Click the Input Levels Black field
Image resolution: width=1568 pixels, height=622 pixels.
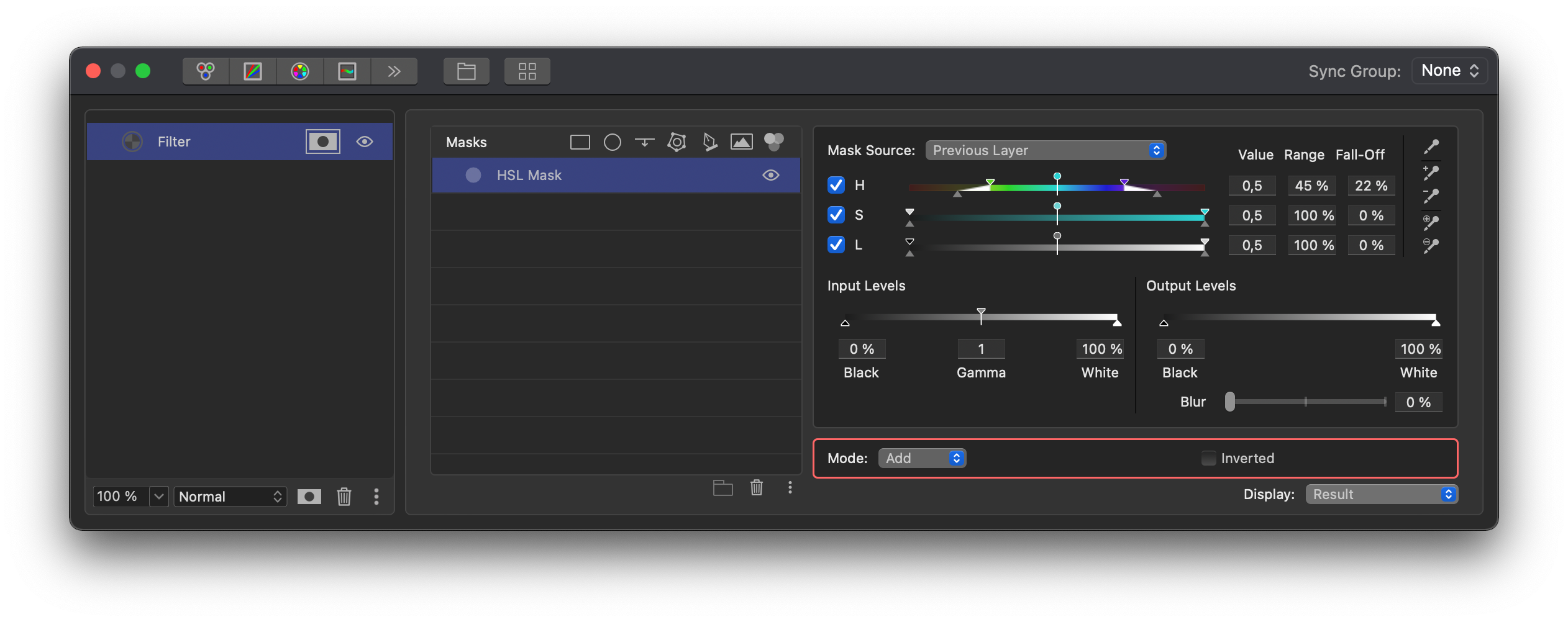pyautogui.click(x=862, y=349)
